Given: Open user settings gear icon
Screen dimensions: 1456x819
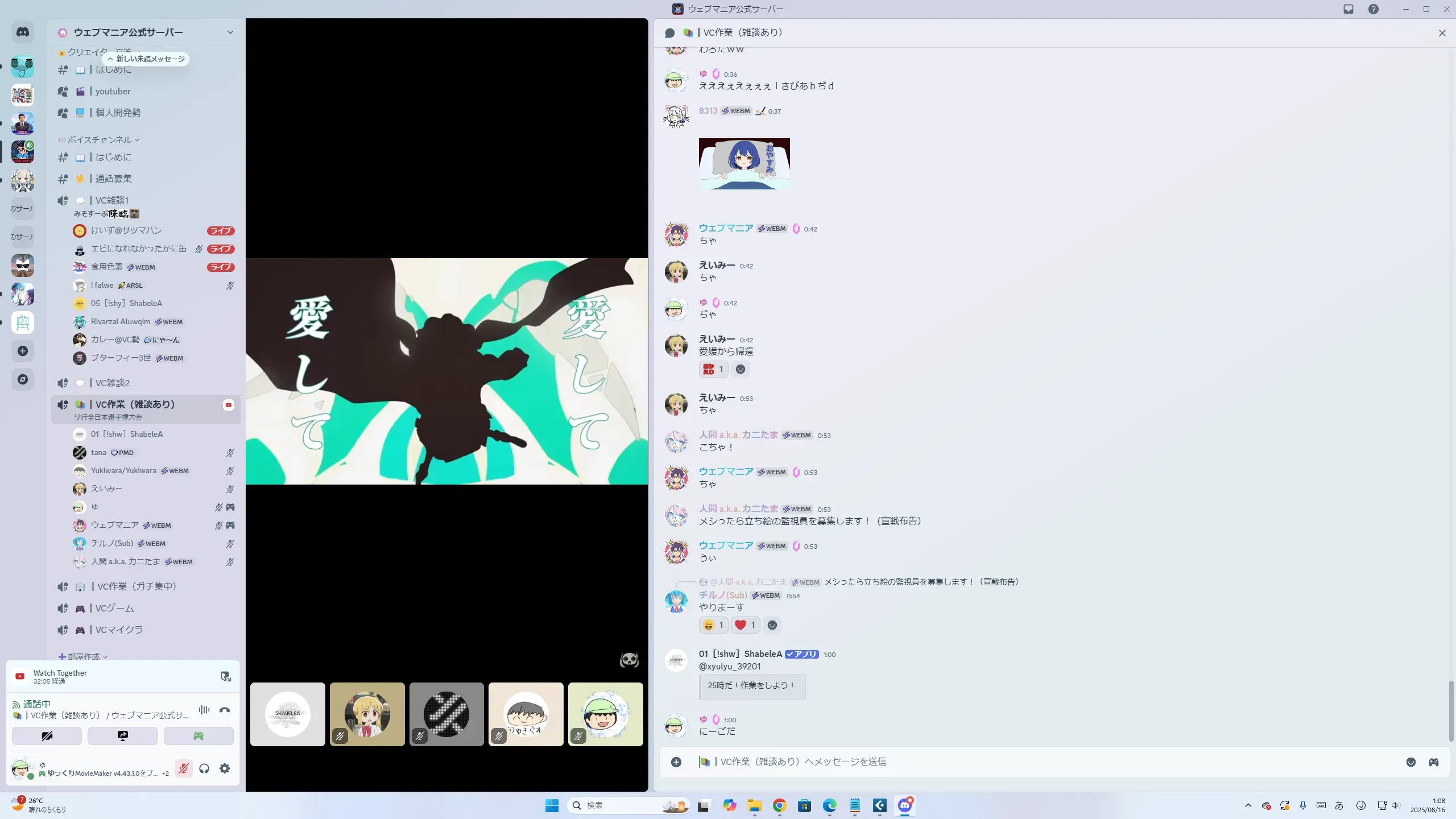Looking at the screenshot, I should click(x=225, y=768).
